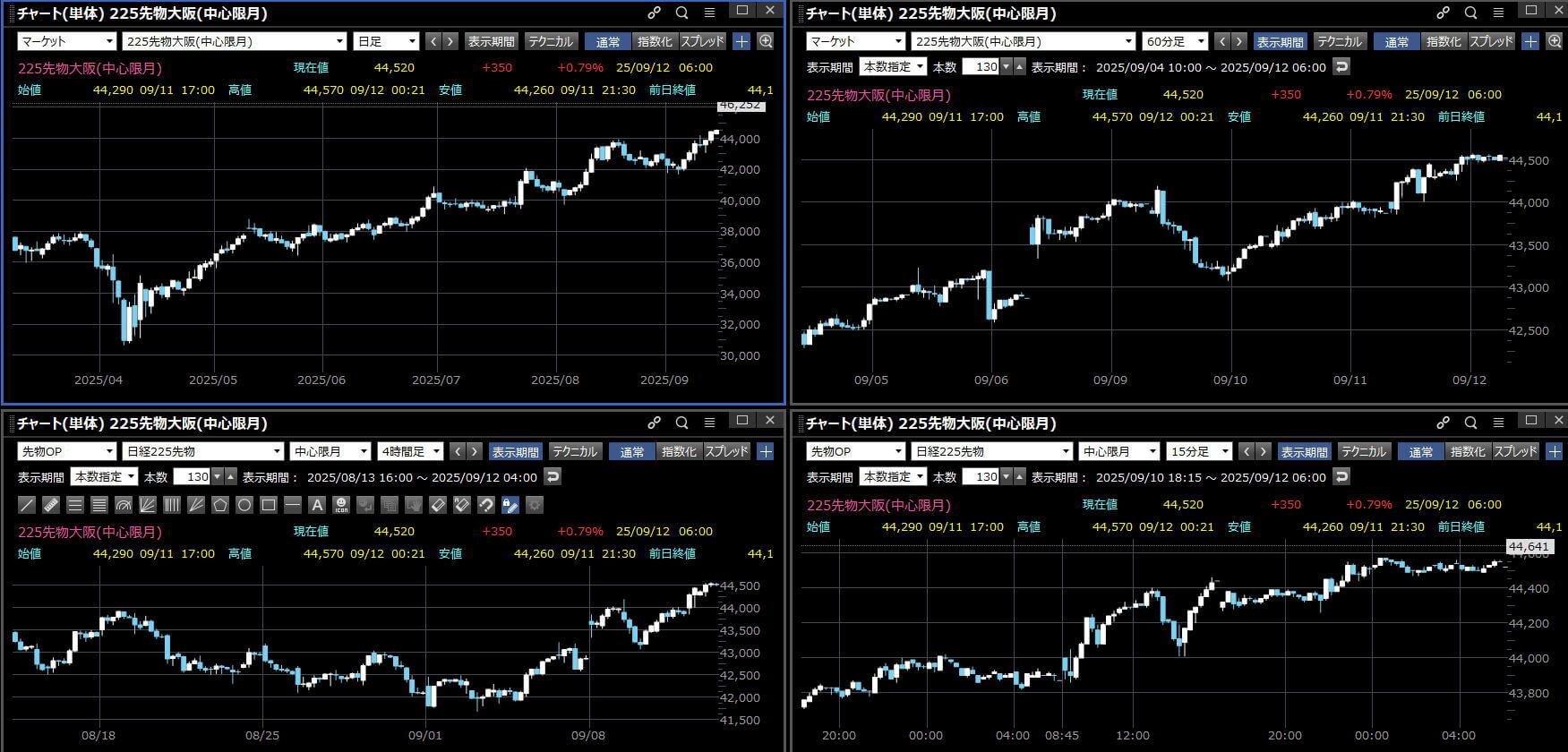Image resolution: width=1568 pixels, height=752 pixels.
Task: Toggle 指数化 mode in 4-hour chart
Action: tap(679, 451)
